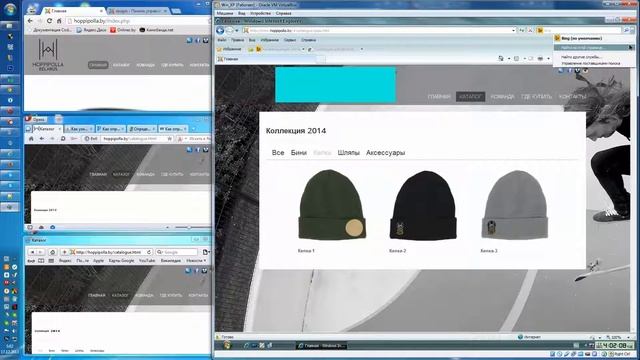
Task: Reload the page in Opera
Action: pyautogui.click(x=63, y=139)
